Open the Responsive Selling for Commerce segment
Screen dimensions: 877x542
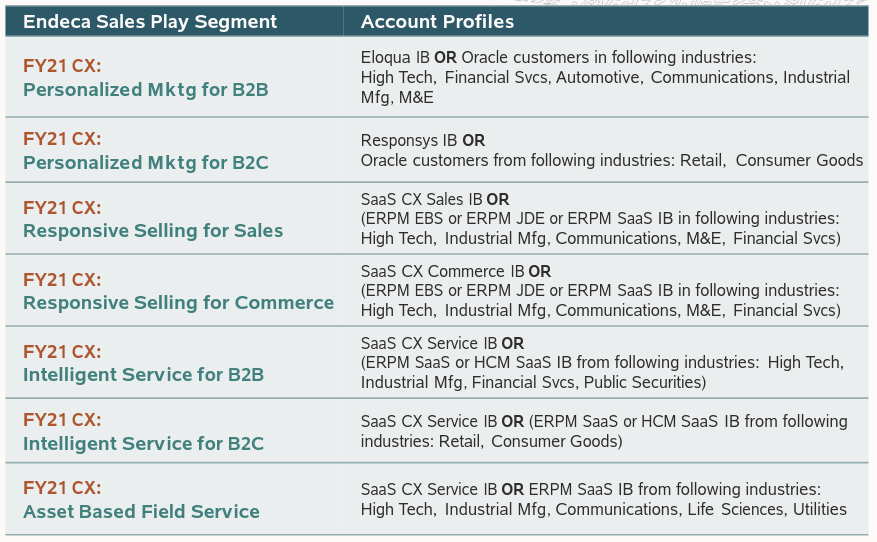[178, 303]
